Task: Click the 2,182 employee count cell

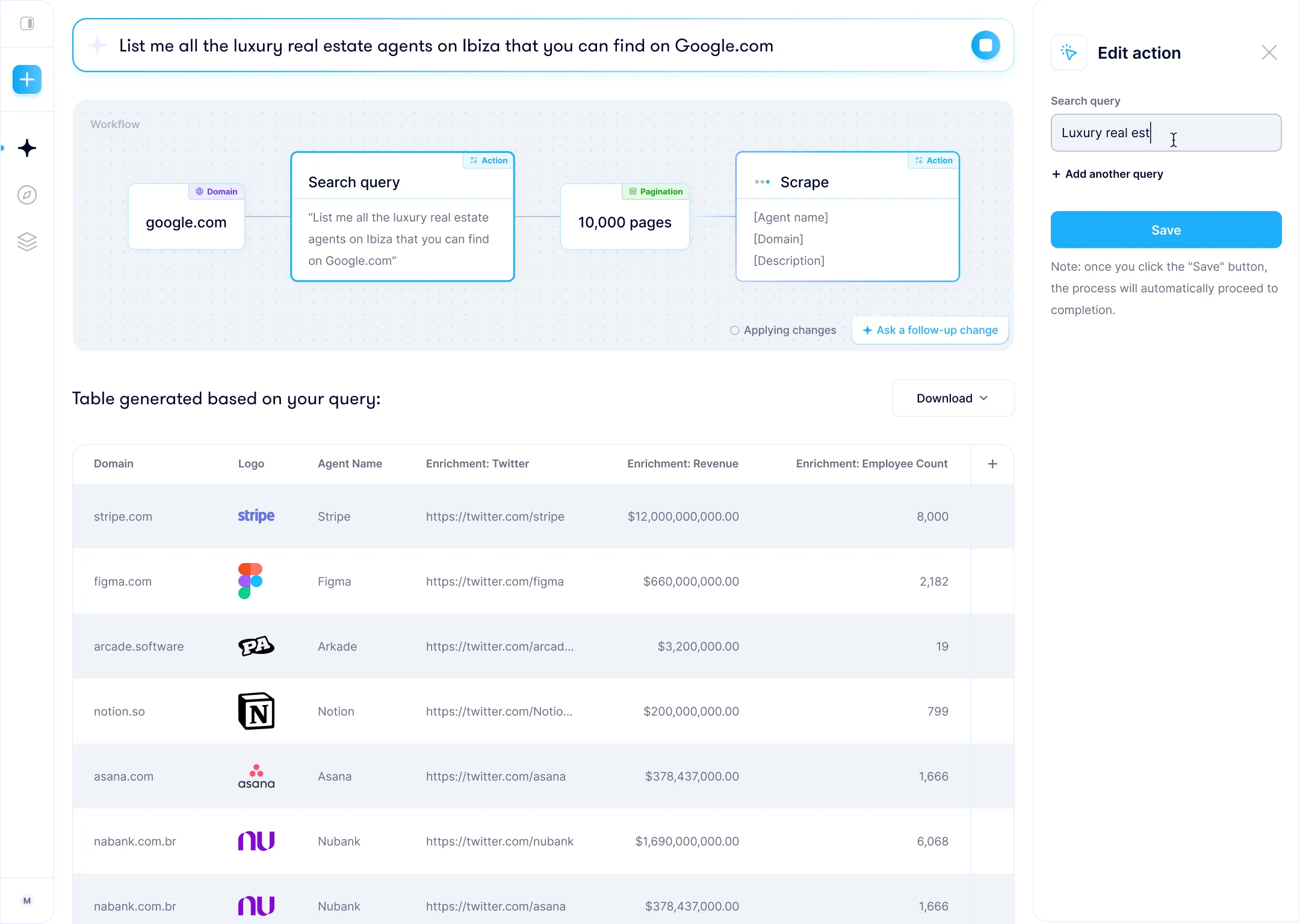Action: coord(933,582)
